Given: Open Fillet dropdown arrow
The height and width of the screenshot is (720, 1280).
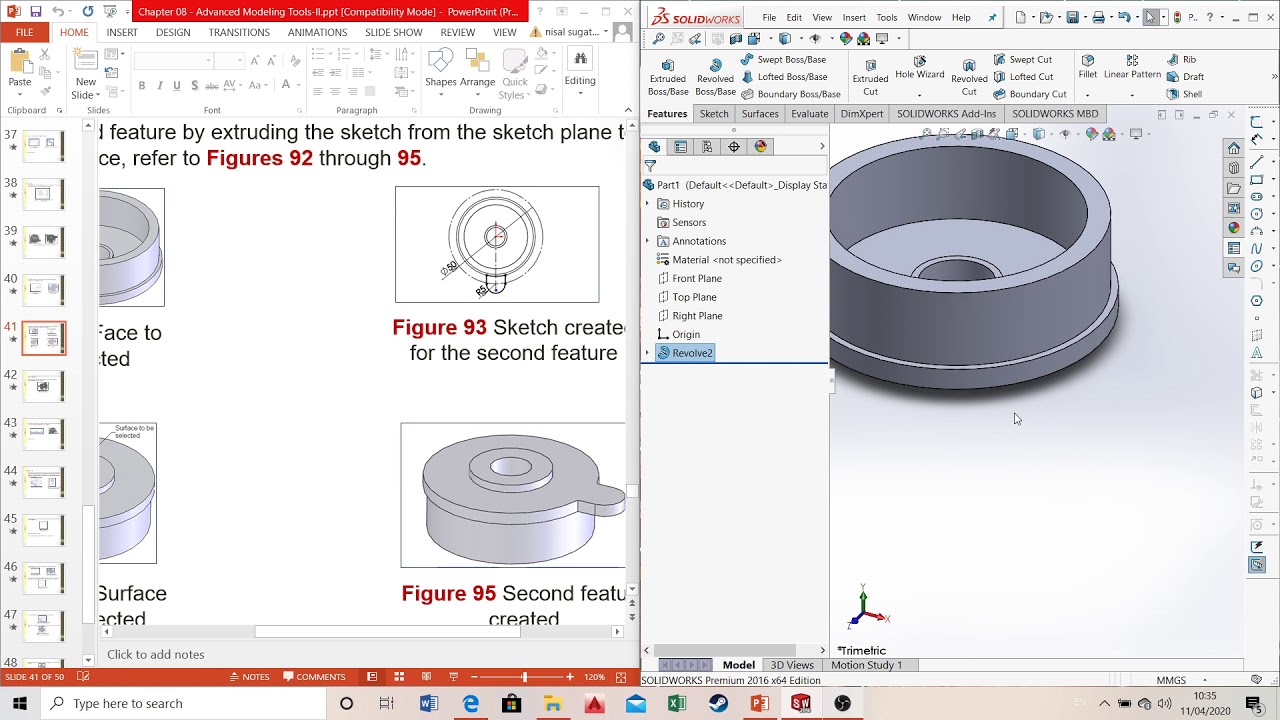Looking at the screenshot, I should [1087, 96].
